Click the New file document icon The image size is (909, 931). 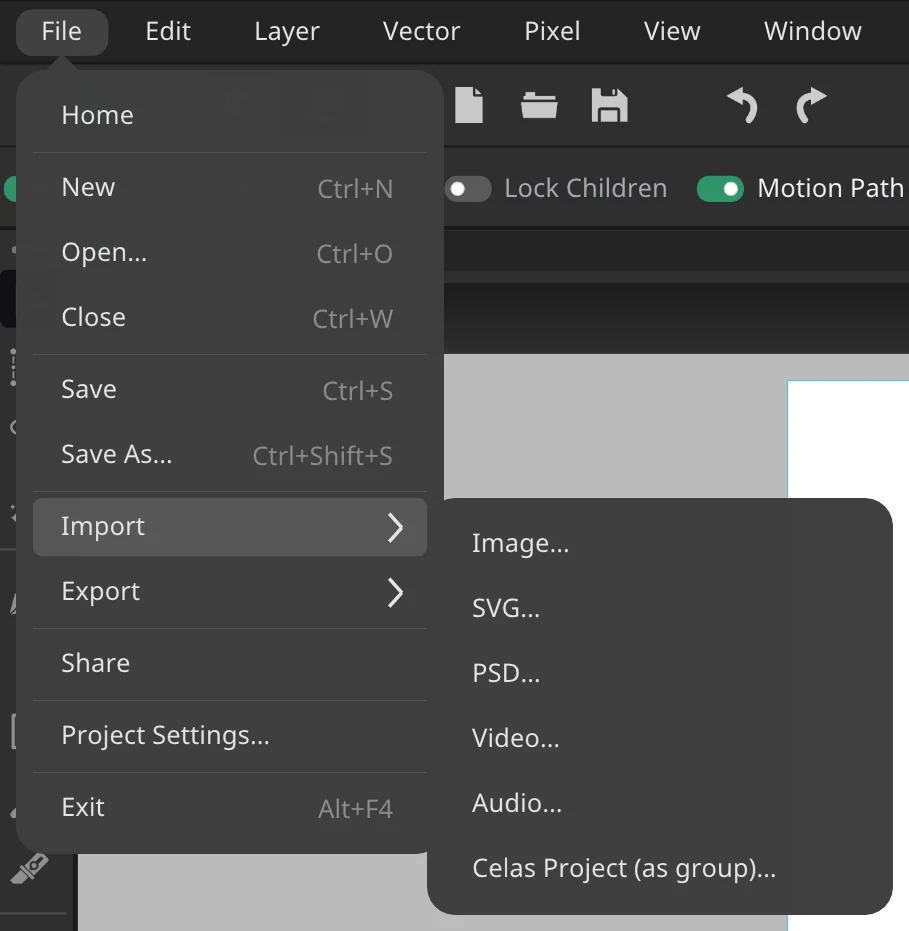coord(468,105)
